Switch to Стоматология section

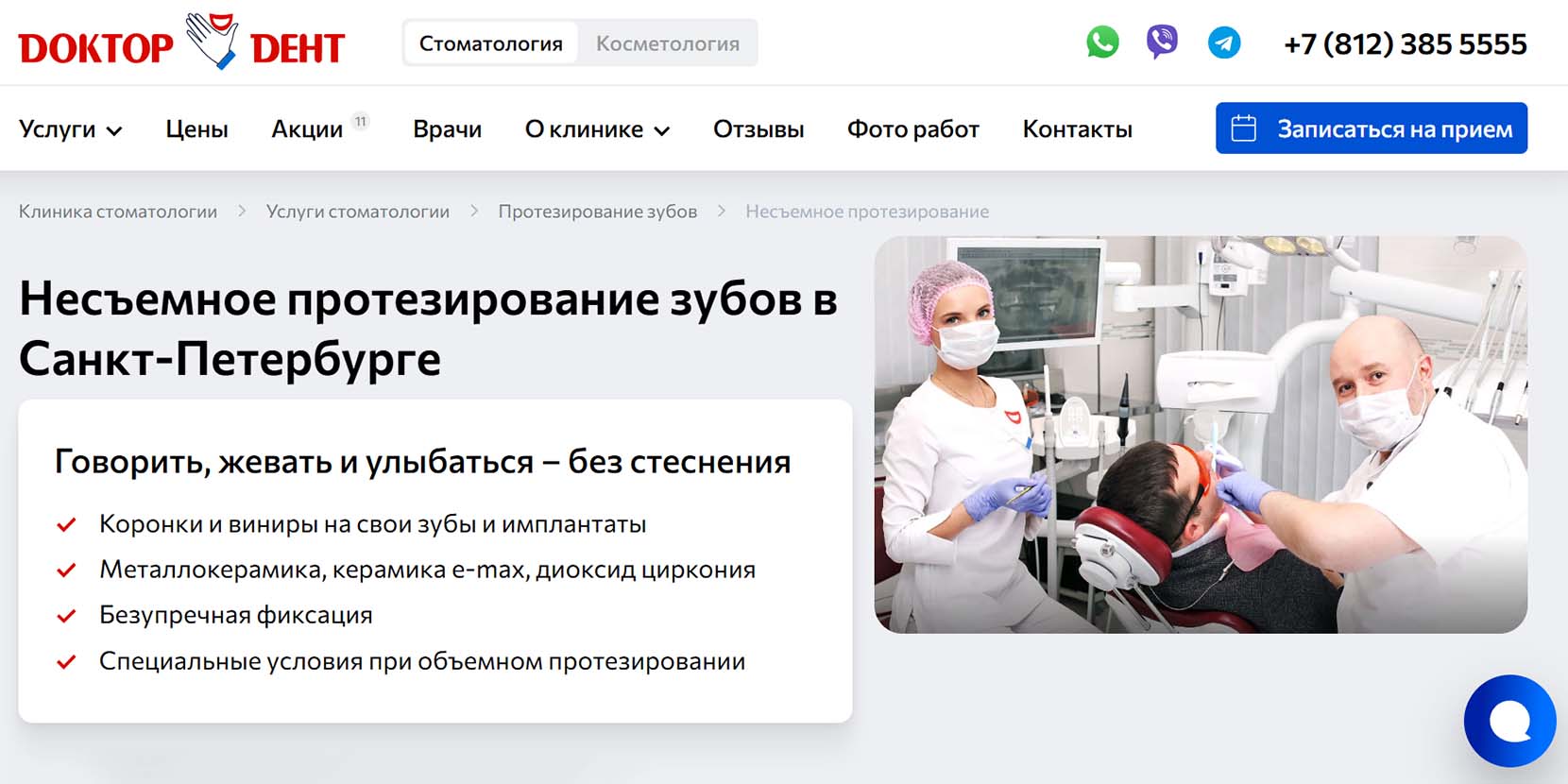click(490, 43)
